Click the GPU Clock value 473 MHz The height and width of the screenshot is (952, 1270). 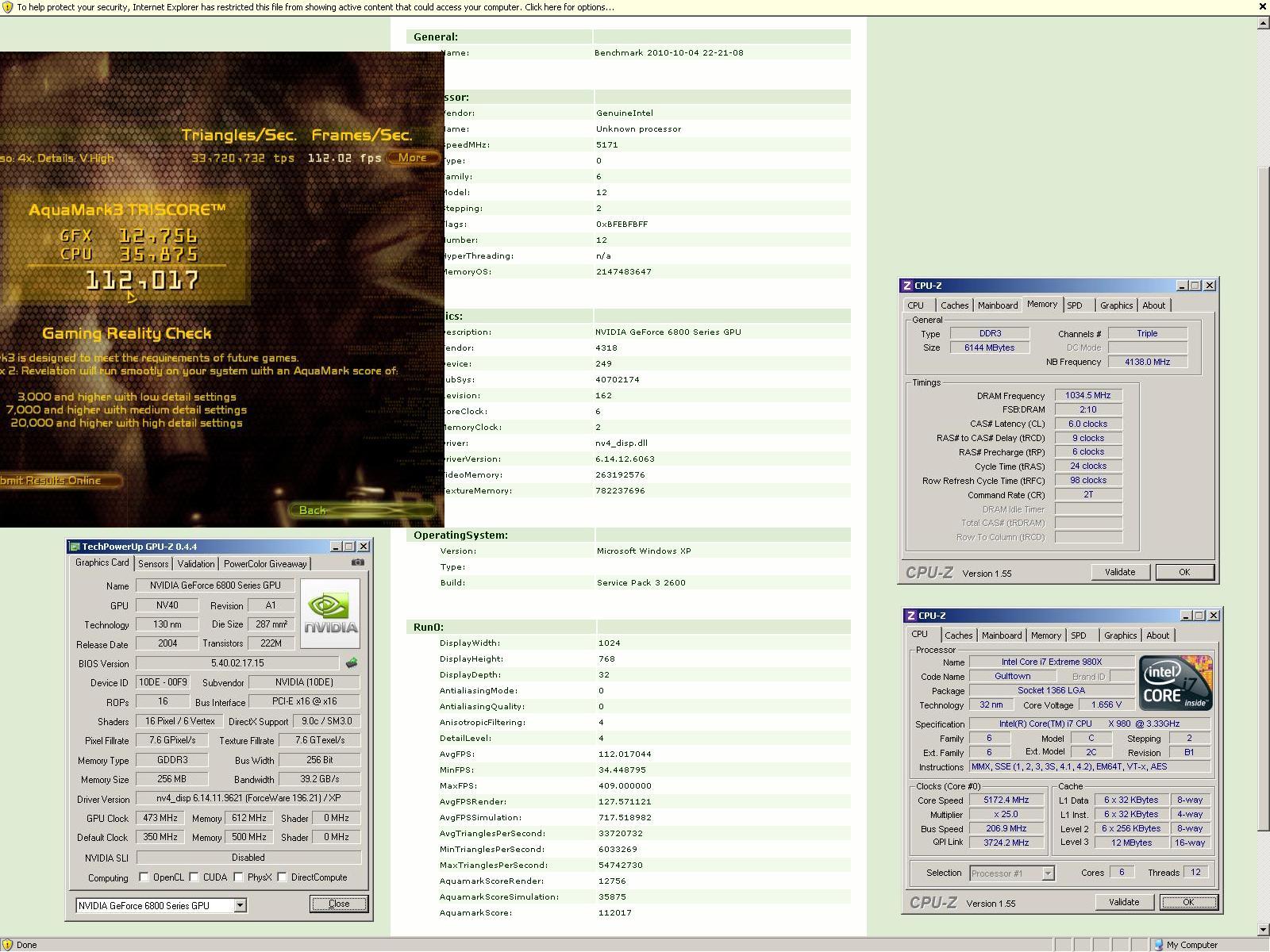160,818
